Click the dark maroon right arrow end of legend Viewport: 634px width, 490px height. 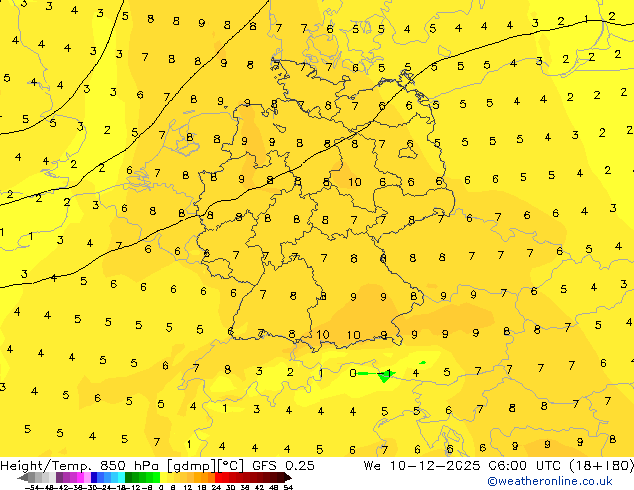288,477
